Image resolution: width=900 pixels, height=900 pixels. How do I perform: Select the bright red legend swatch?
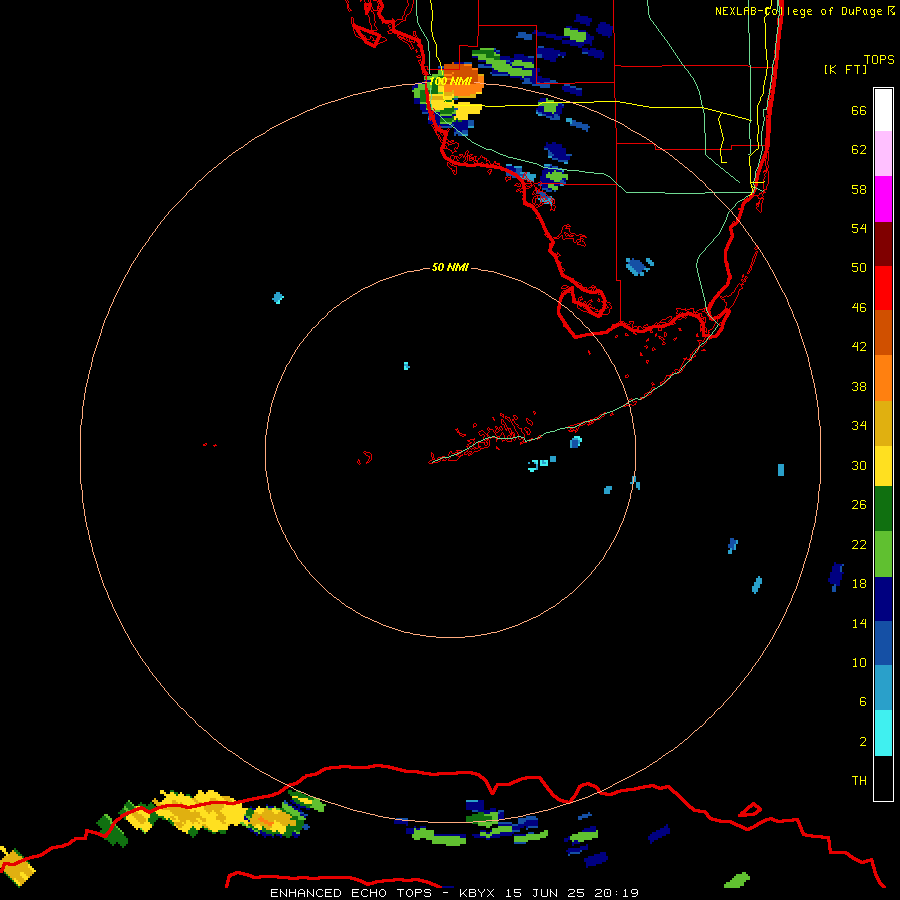pos(883,288)
